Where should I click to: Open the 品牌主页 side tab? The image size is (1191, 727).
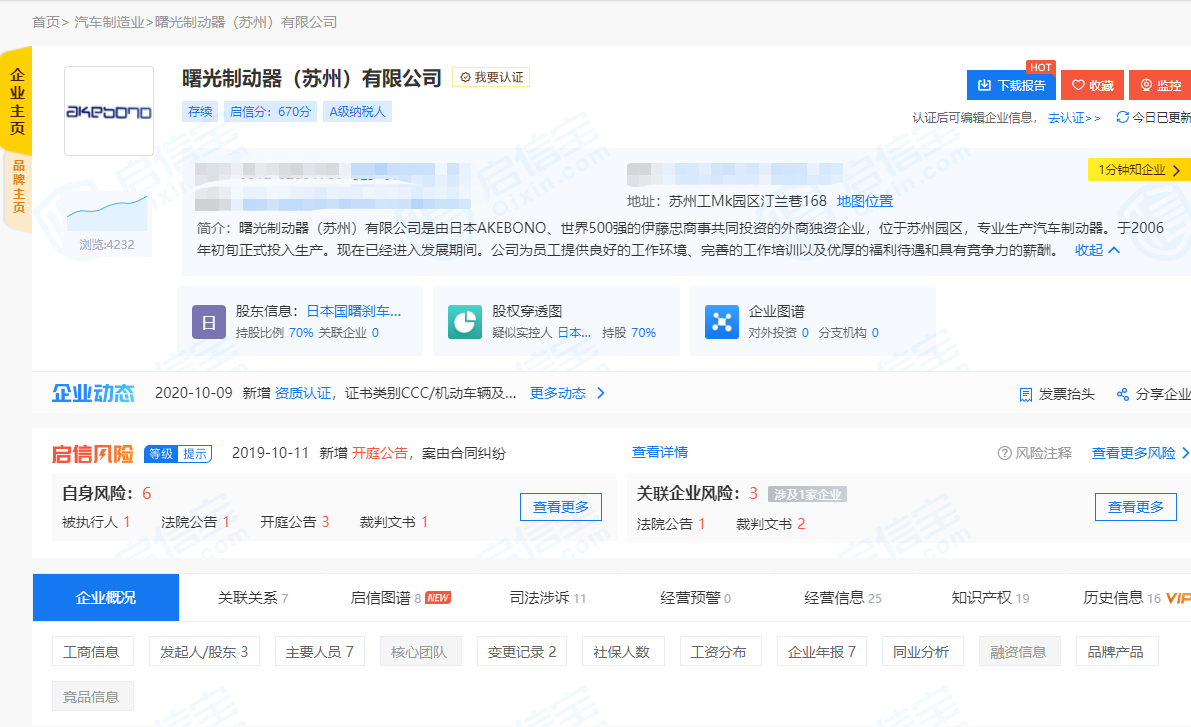18,187
